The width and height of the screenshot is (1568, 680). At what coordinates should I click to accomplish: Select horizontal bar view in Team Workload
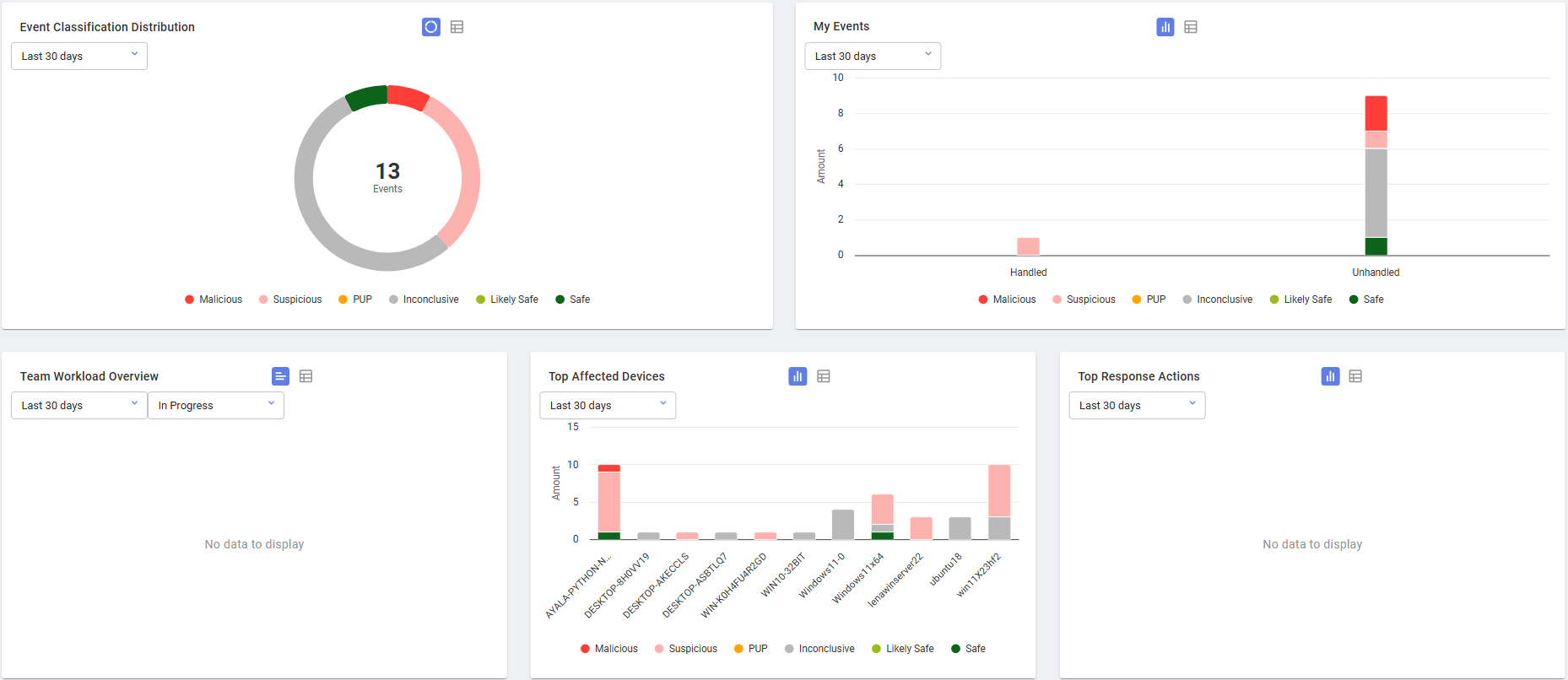coord(281,376)
